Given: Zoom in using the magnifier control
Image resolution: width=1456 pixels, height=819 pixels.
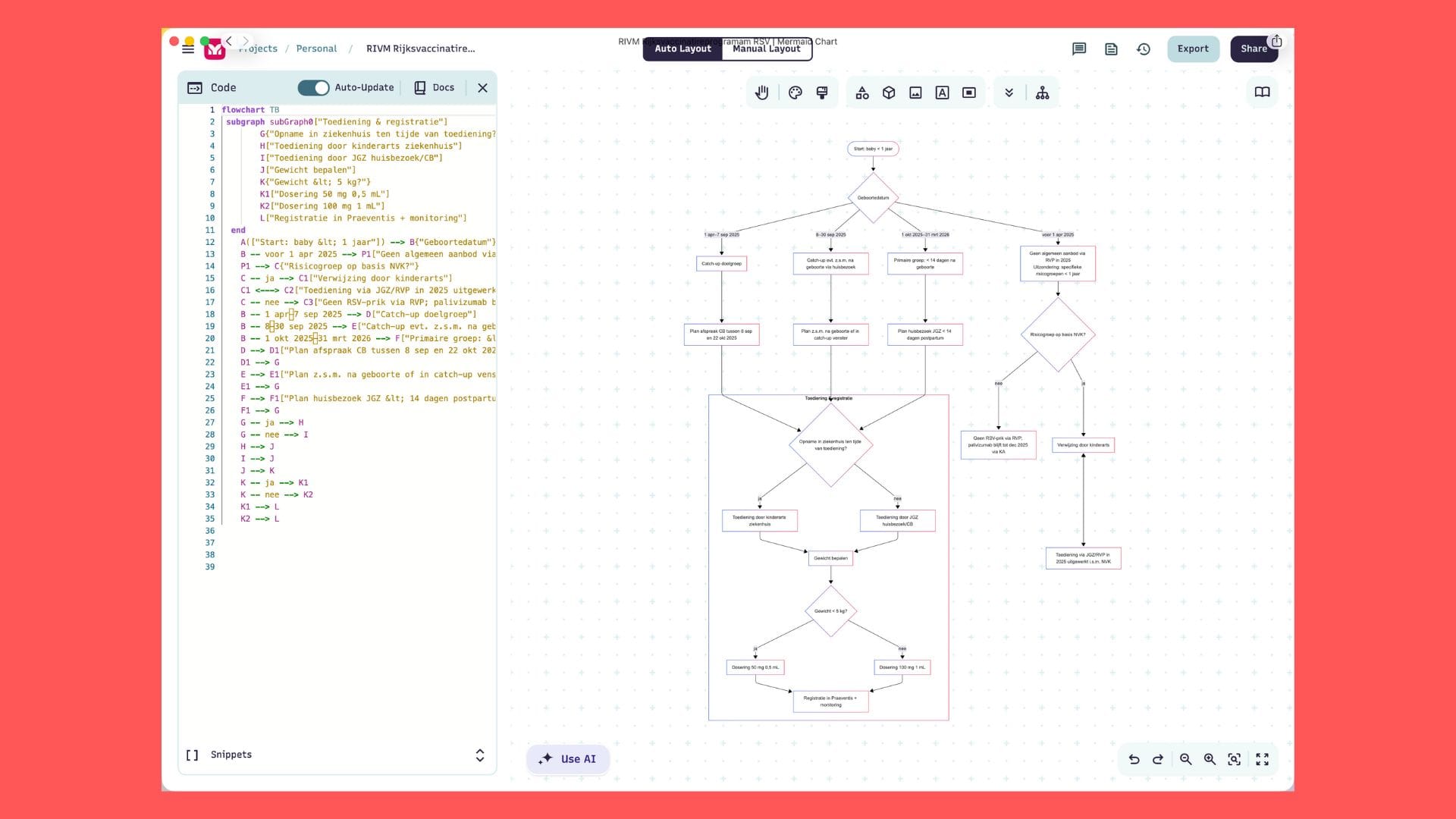Looking at the screenshot, I should 1210,758.
